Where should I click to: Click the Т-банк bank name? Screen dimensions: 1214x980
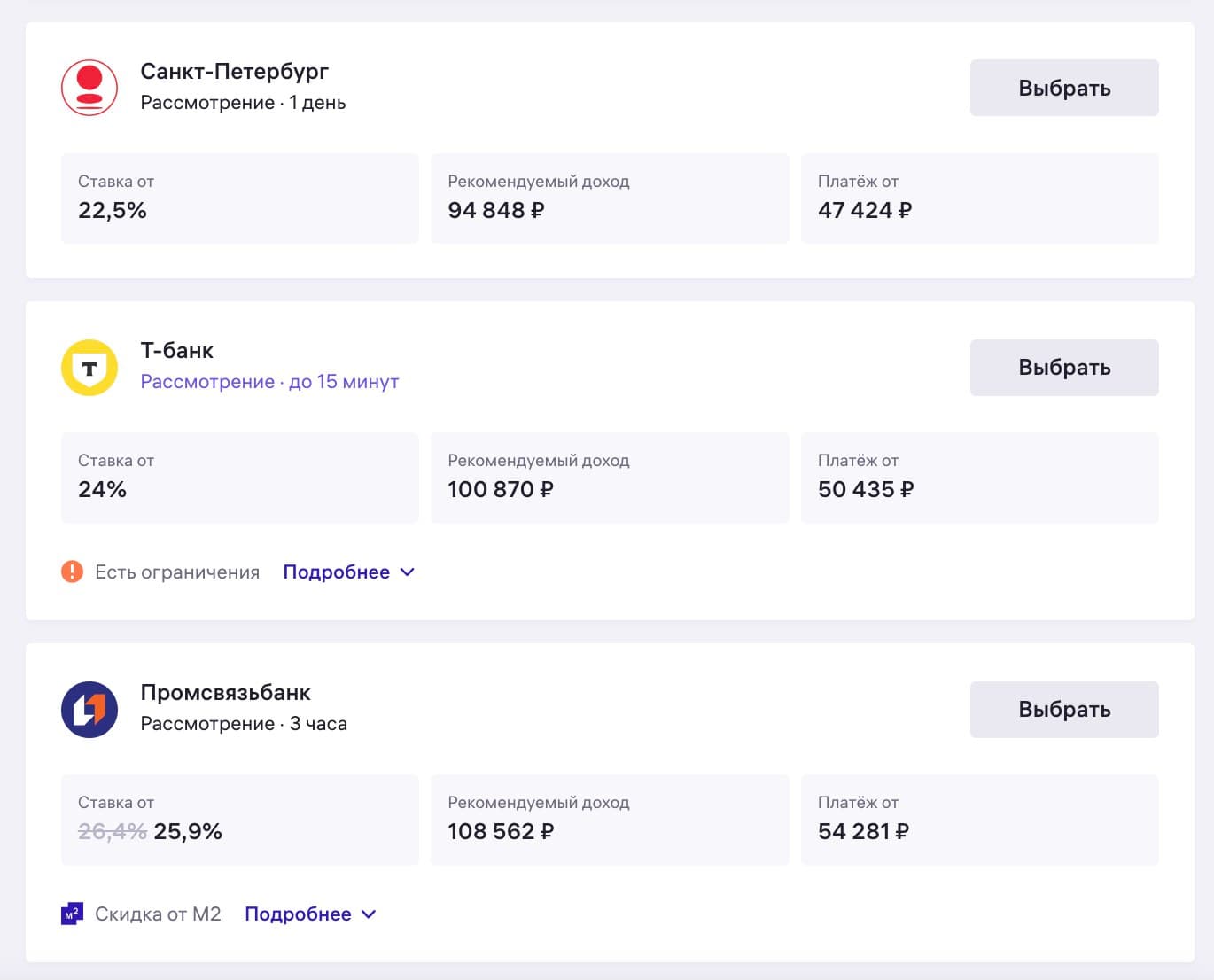(177, 351)
